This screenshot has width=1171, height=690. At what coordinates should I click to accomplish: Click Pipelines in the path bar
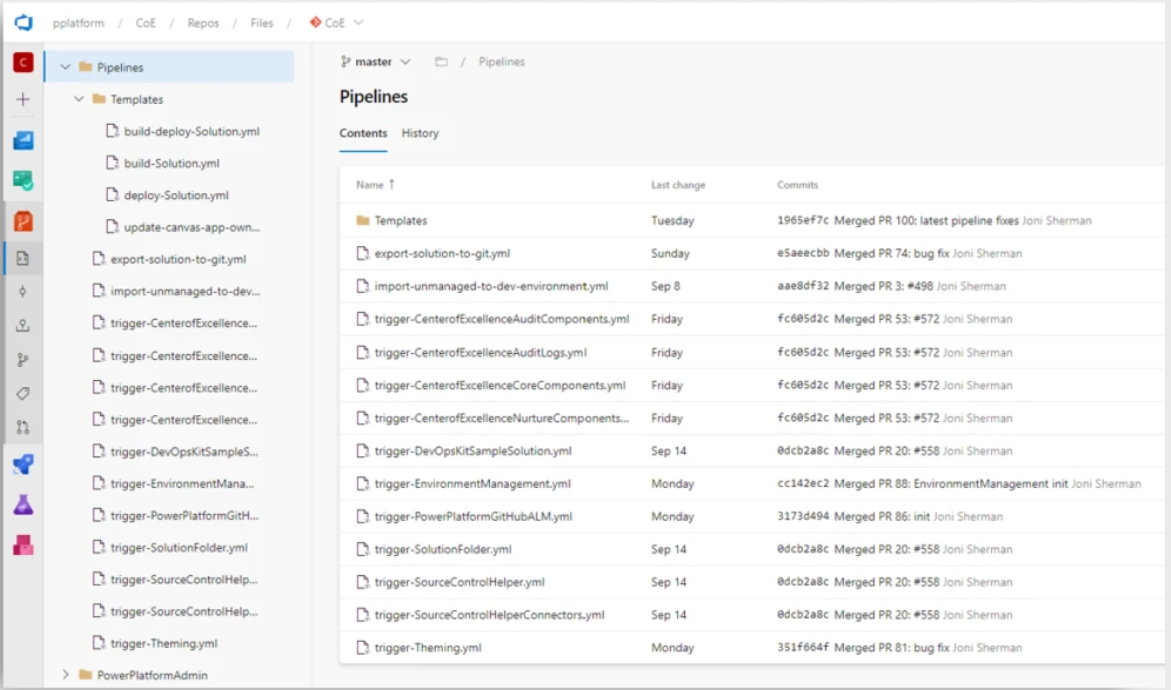click(501, 62)
